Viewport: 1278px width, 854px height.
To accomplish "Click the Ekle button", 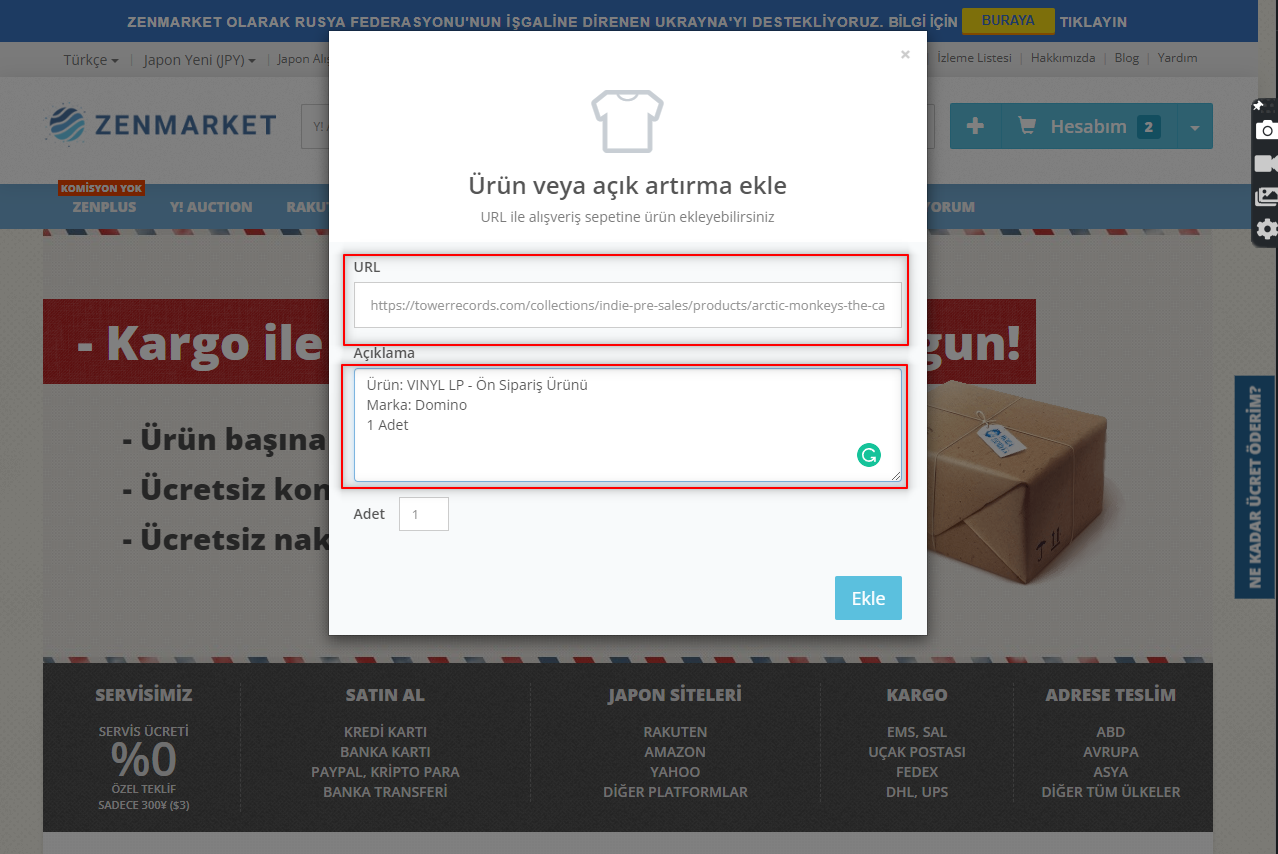I will click(x=868, y=598).
